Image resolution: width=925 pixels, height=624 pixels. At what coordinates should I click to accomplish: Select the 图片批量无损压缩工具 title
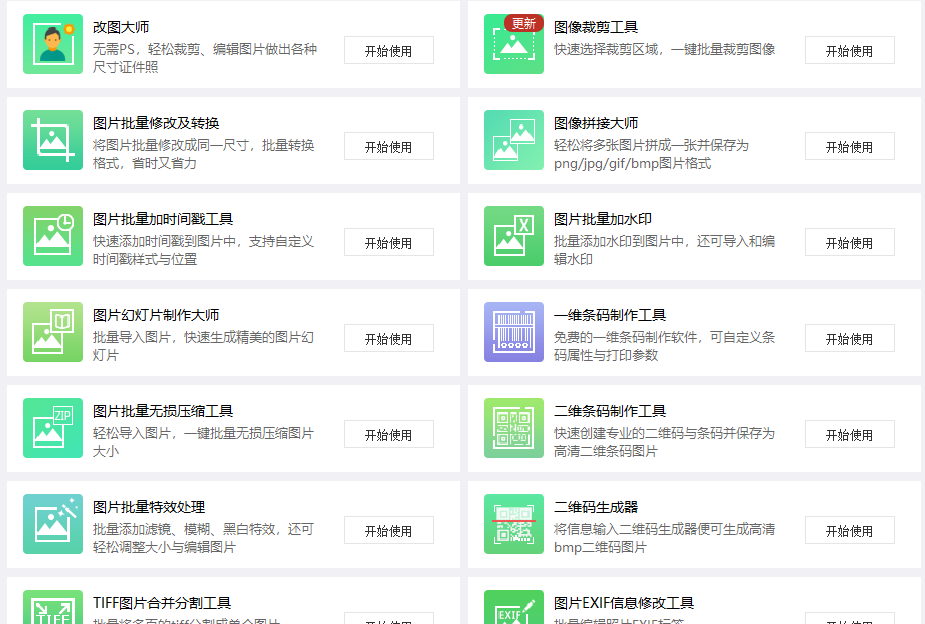coord(163,411)
